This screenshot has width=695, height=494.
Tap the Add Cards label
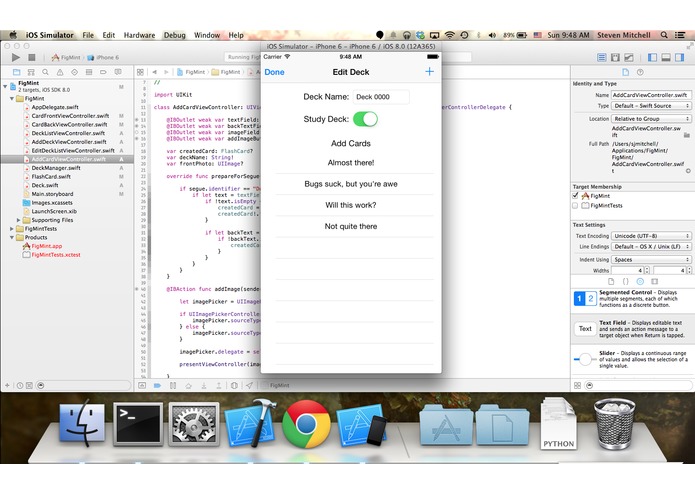point(351,143)
